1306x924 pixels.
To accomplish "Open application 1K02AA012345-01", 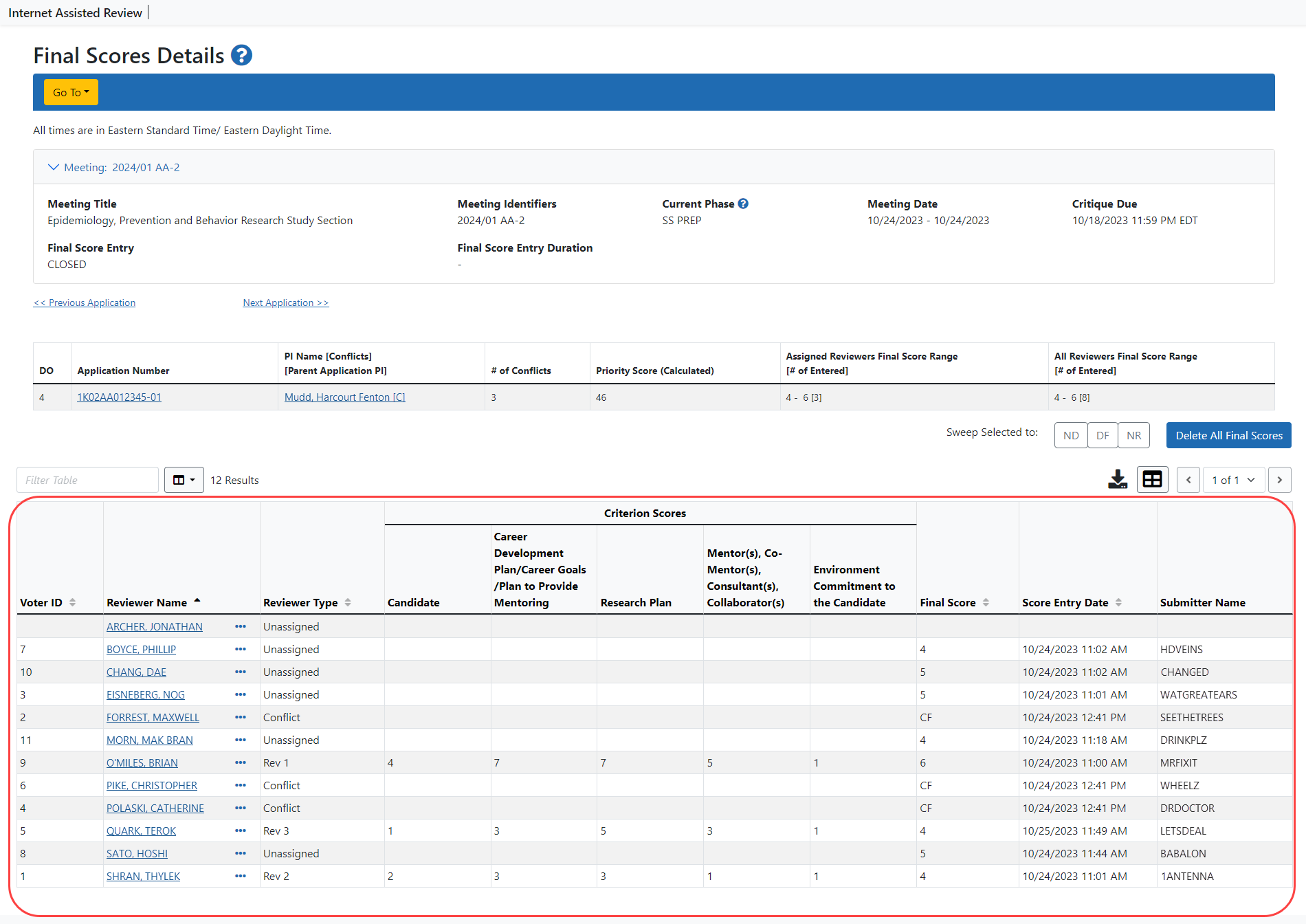I will [119, 397].
